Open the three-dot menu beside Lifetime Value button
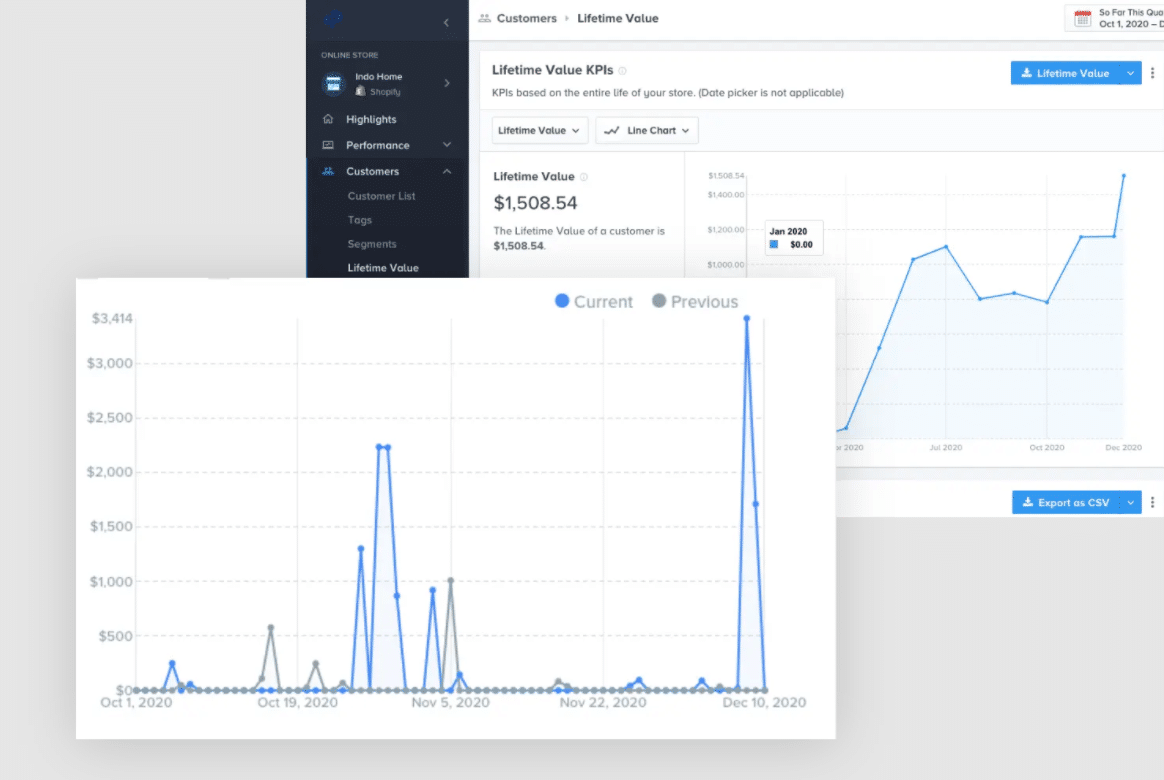1164x780 pixels. coord(1152,73)
